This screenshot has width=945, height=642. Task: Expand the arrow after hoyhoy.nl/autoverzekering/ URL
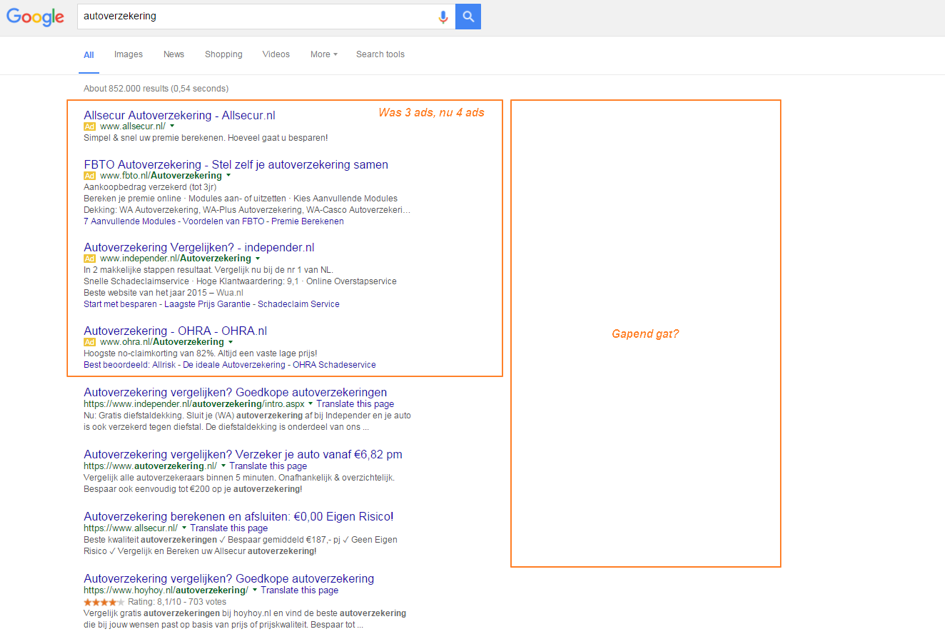tap(255, 590)
